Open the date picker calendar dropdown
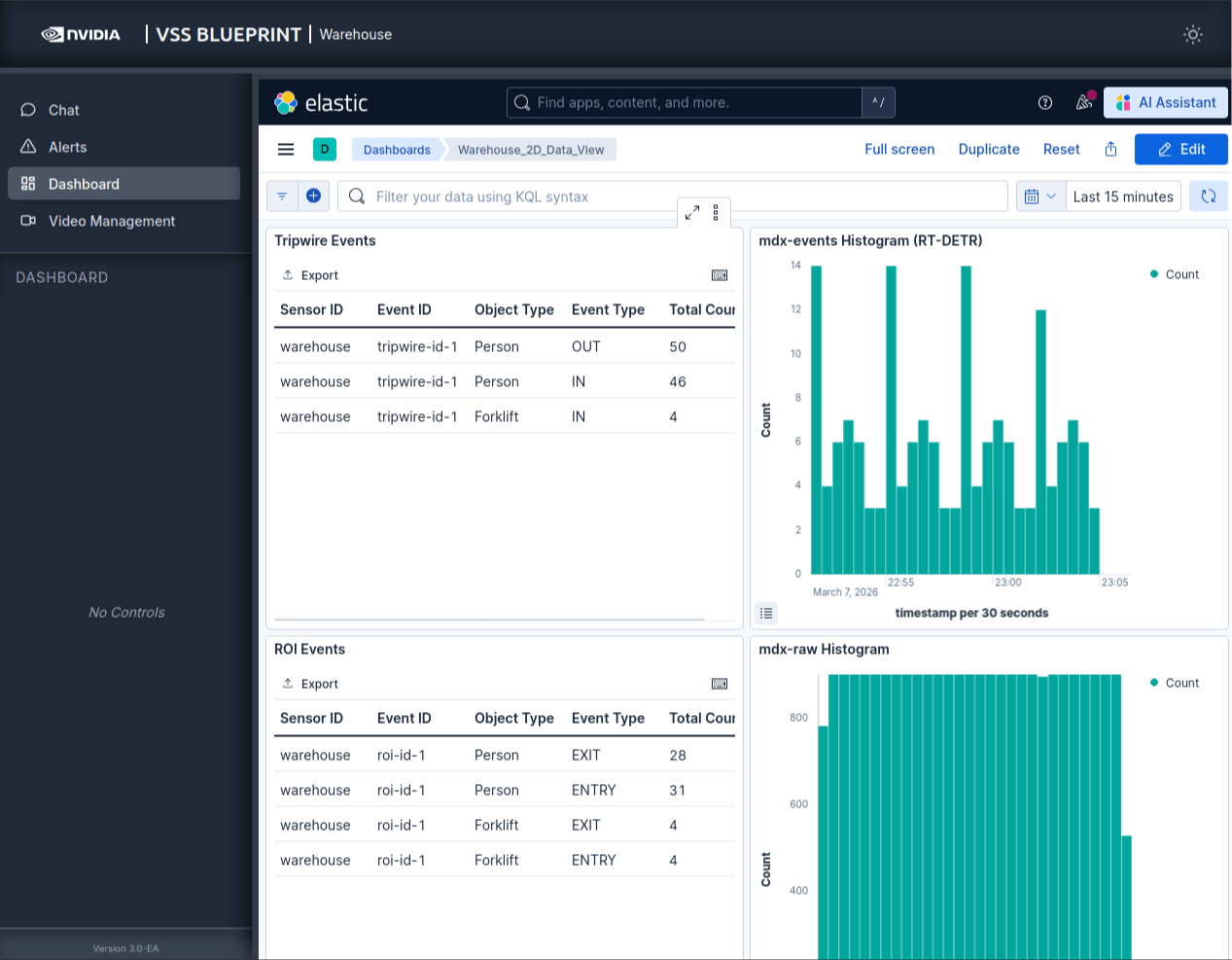The height and width of the screenshot is (960, 1232). [1040, 196]
